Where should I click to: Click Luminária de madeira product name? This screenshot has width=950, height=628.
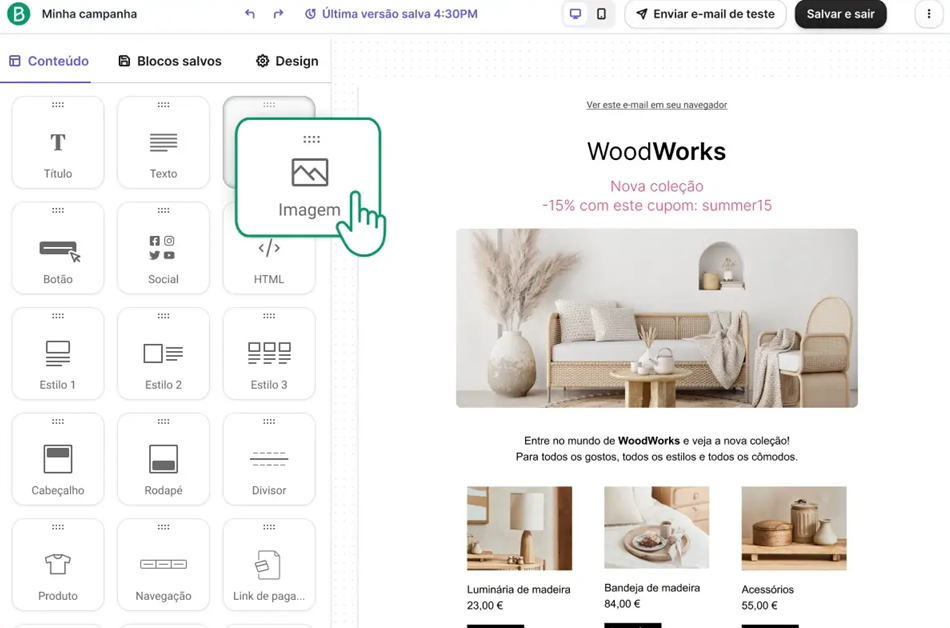[519, 589]
